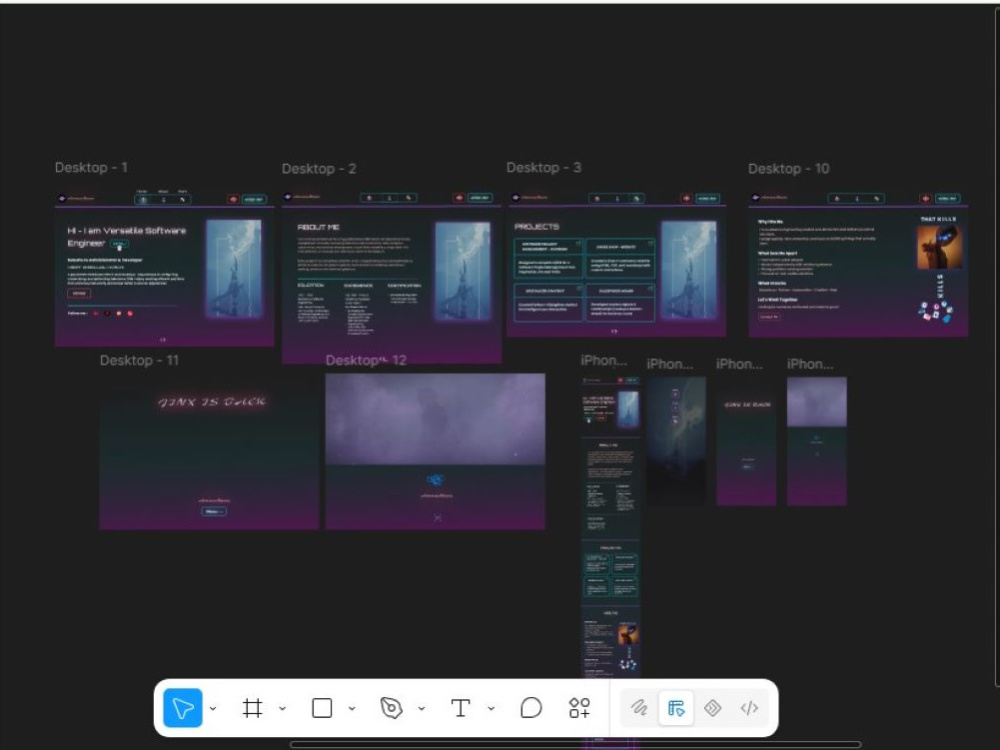Select the "Desktop - 3" frame label

click(x=543, y=168)
